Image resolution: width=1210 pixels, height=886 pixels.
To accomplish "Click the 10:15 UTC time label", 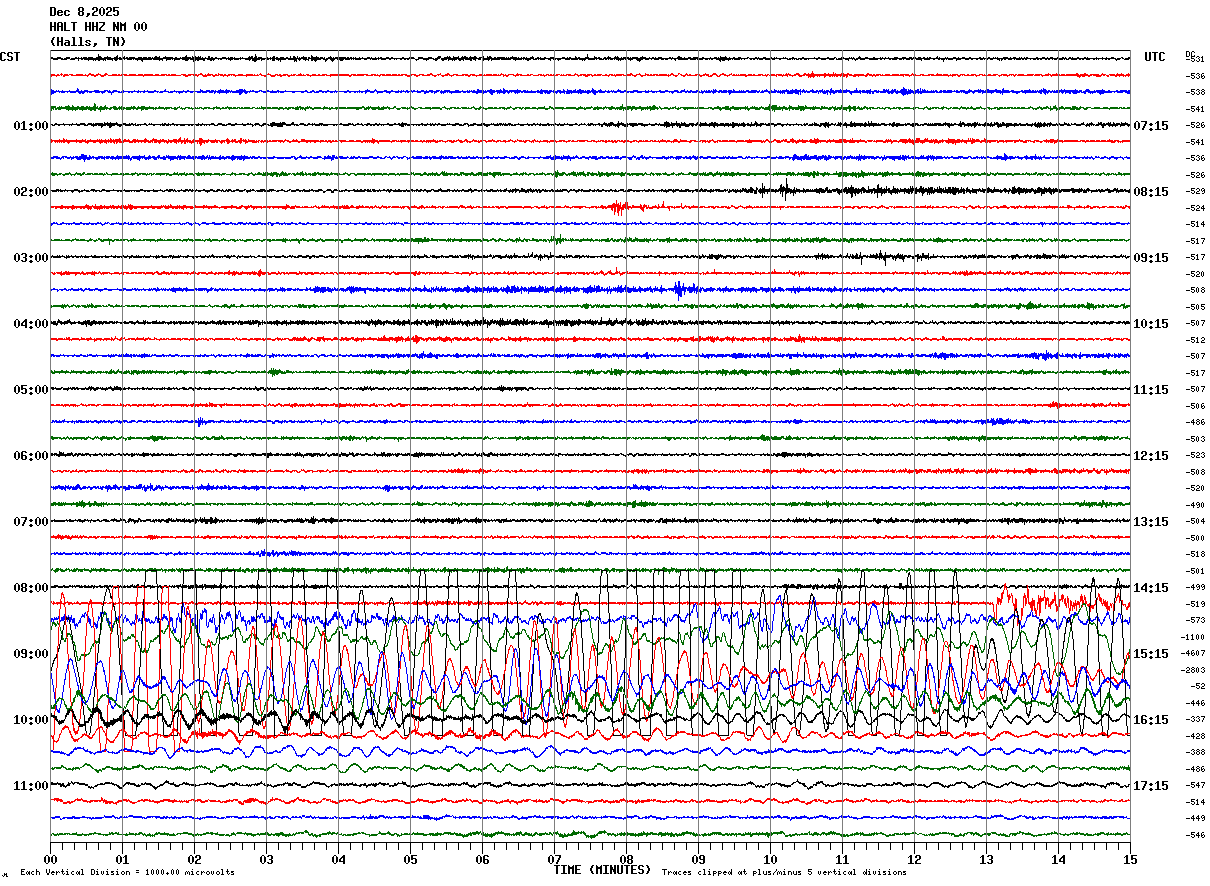I will 1151,324.
